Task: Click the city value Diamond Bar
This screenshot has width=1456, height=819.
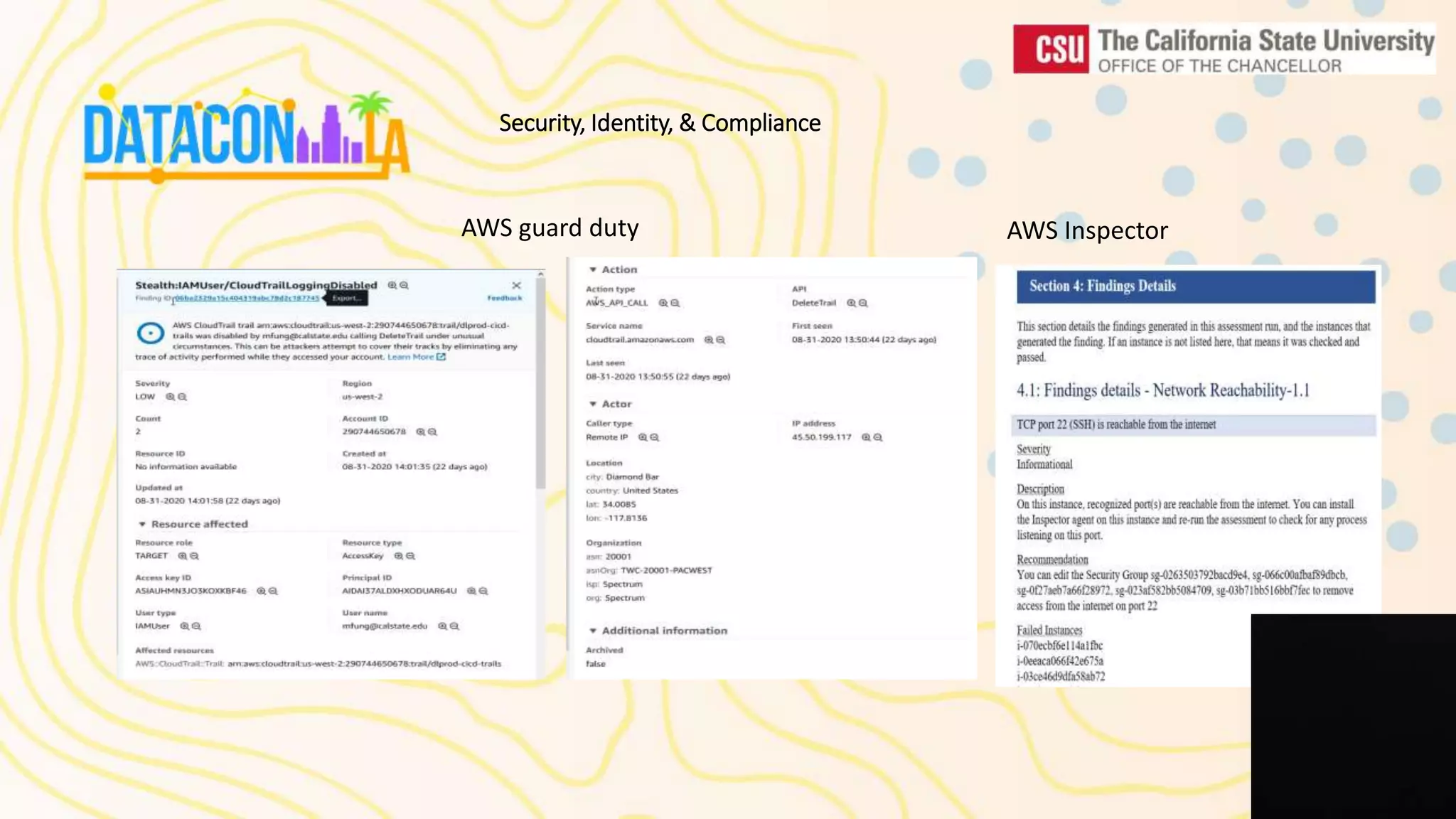Action: pos(632,477)
